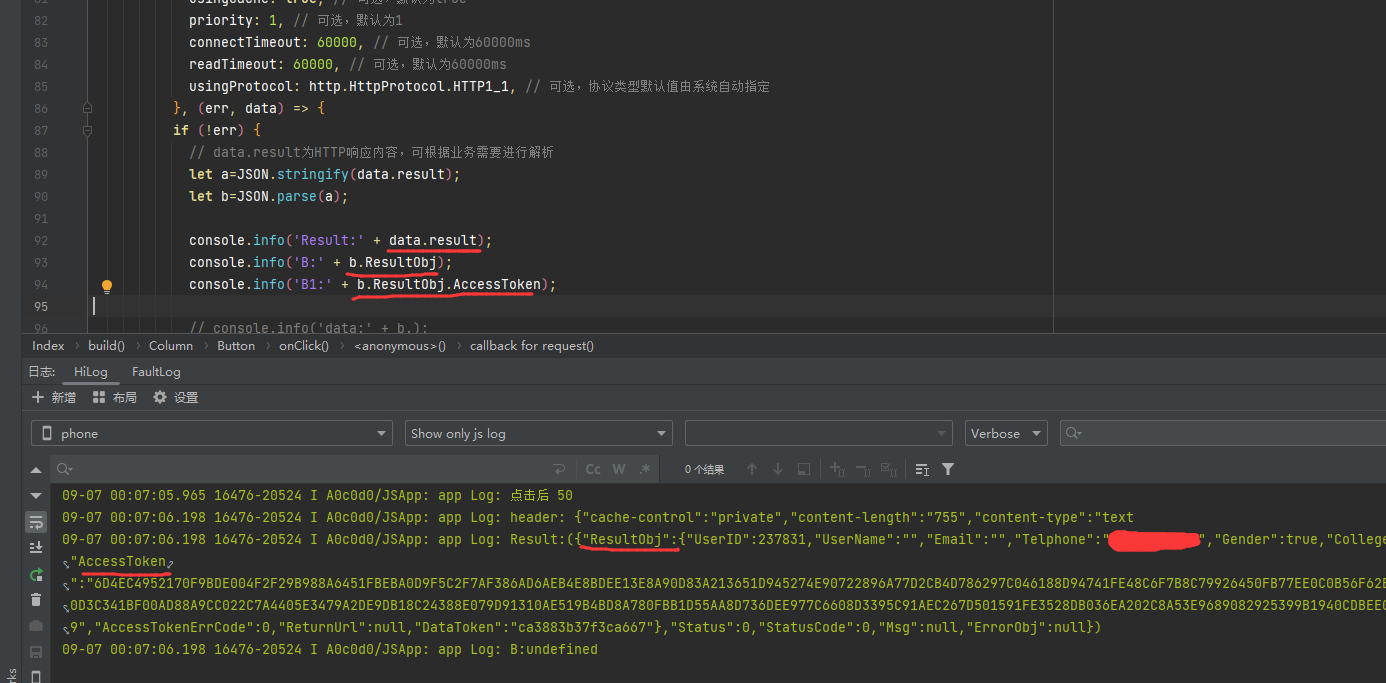
Task: Click 'usingProtocol' on code line 85
Action: pyautogui.click(x=241, y=87)
